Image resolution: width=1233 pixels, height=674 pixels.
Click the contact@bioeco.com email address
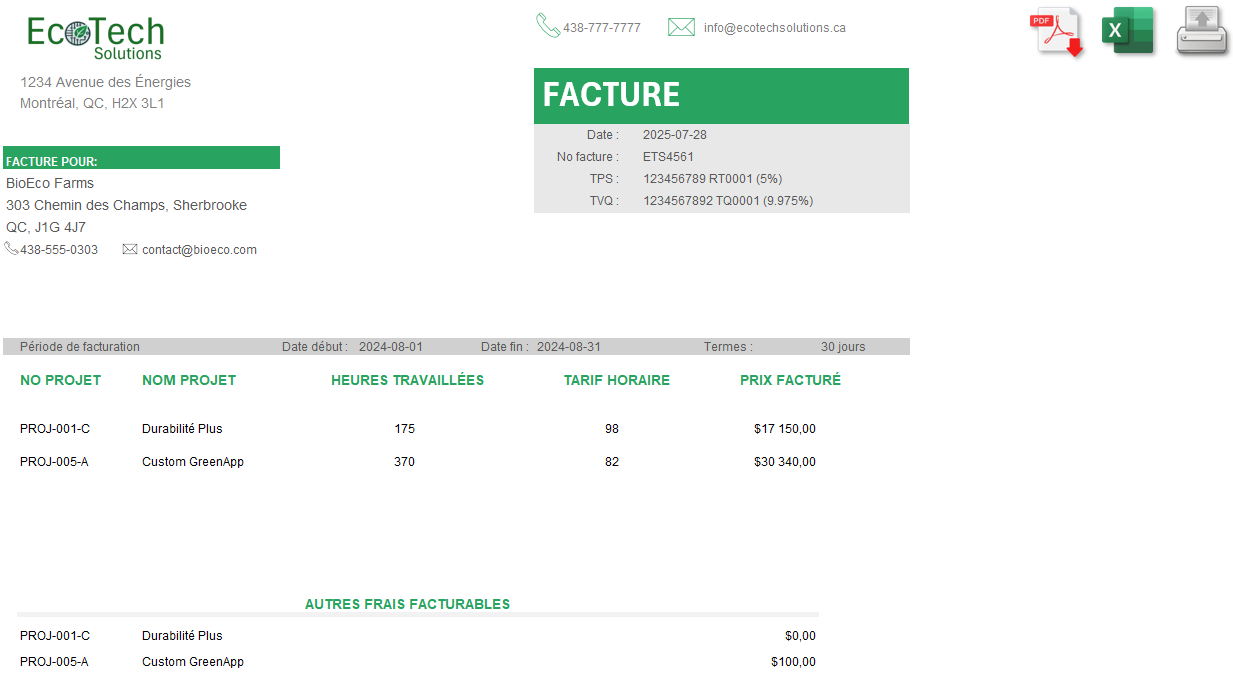point(199,250)
